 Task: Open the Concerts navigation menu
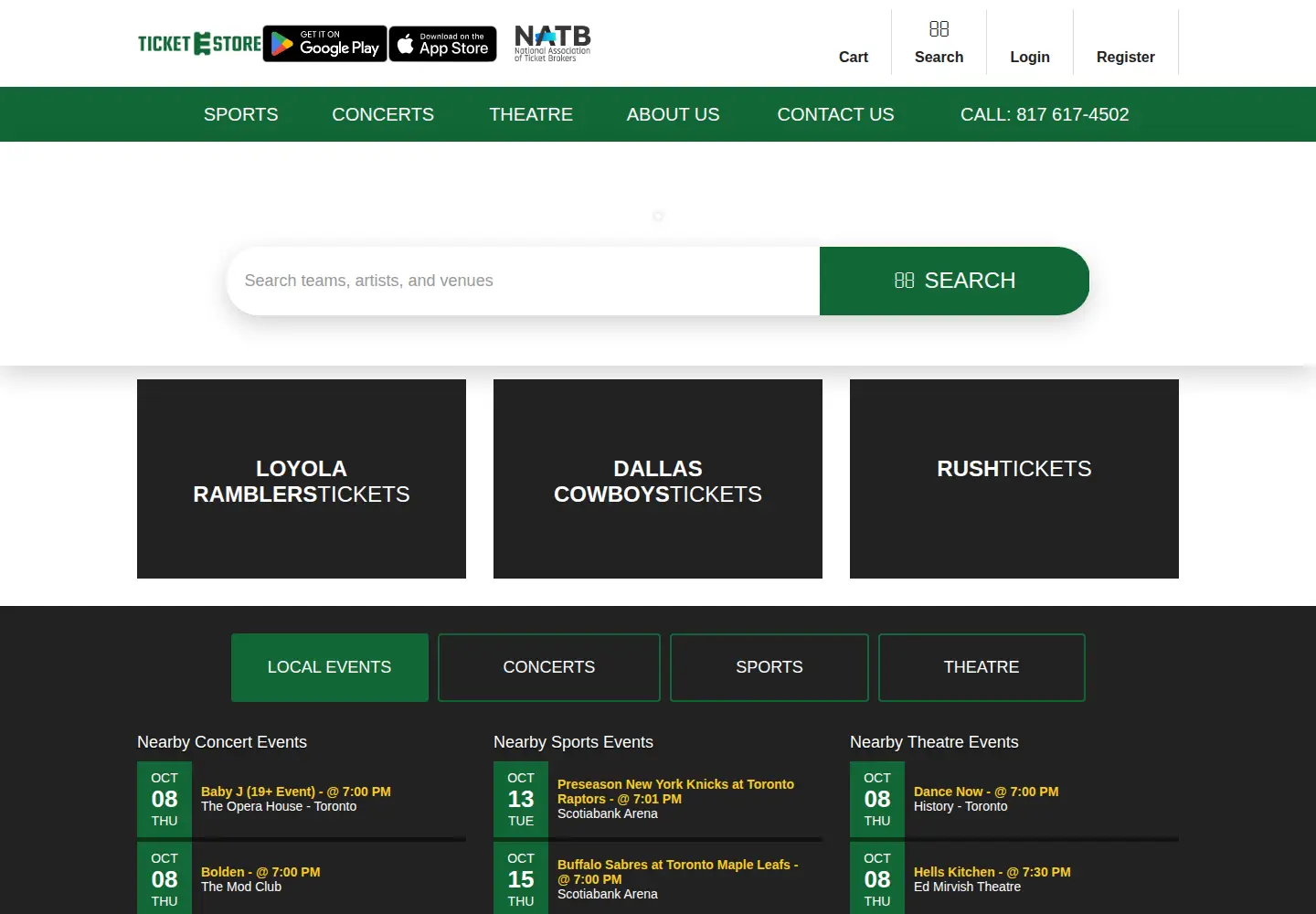[383, 114]
